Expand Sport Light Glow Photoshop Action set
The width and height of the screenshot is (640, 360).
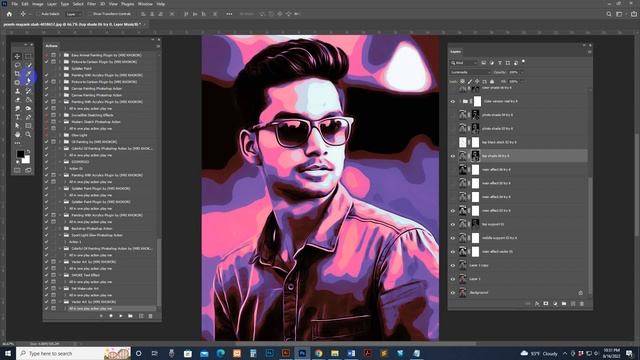coord(60,235)
